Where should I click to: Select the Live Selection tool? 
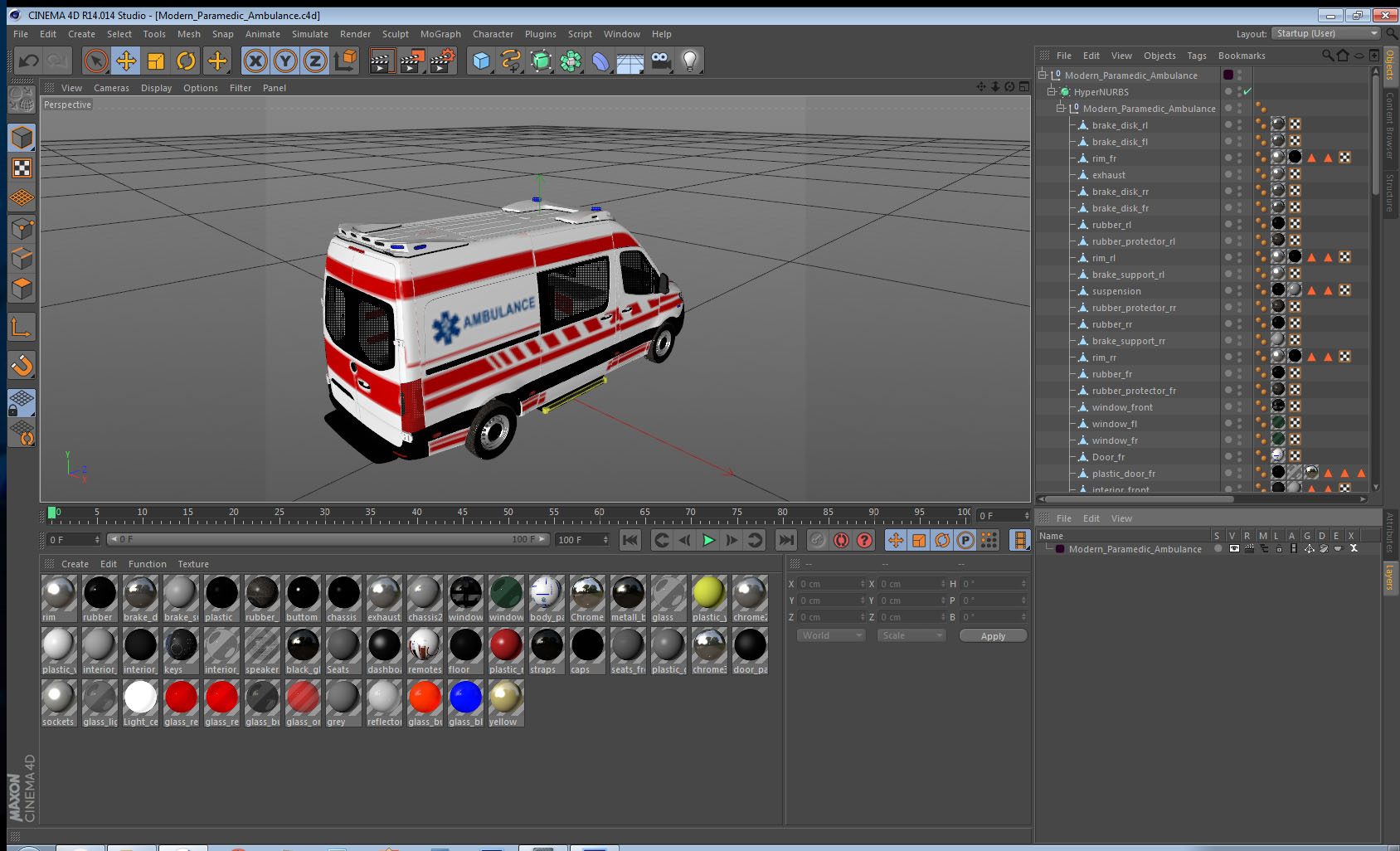96,61
